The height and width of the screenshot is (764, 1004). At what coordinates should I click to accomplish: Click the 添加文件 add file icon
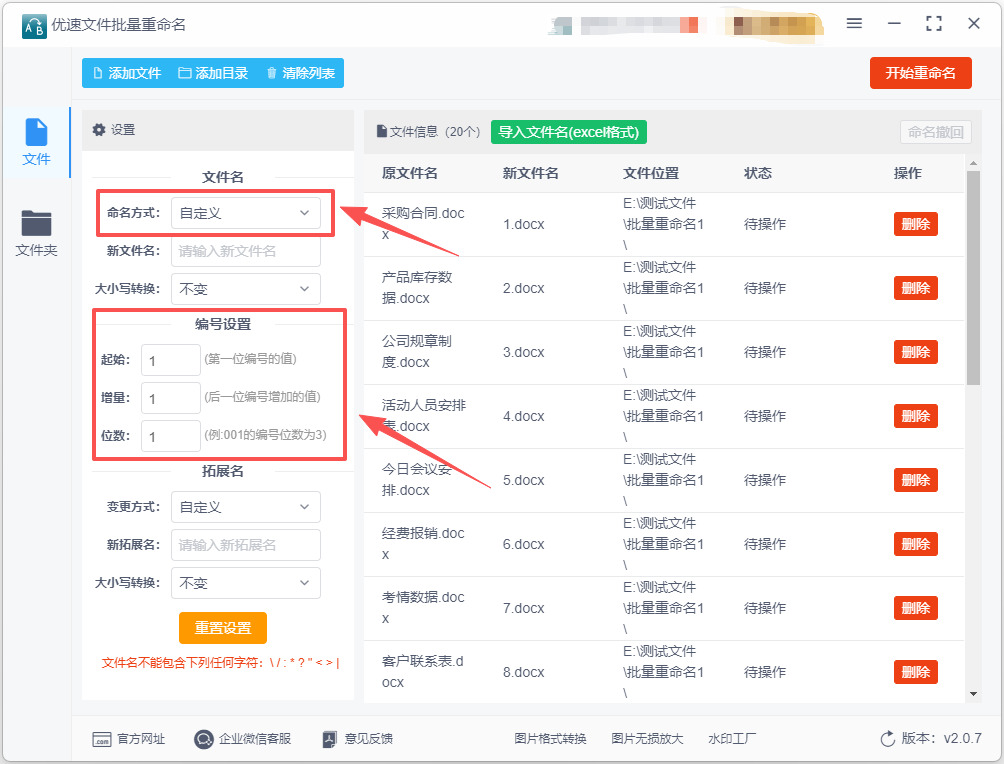click(98, 73)
